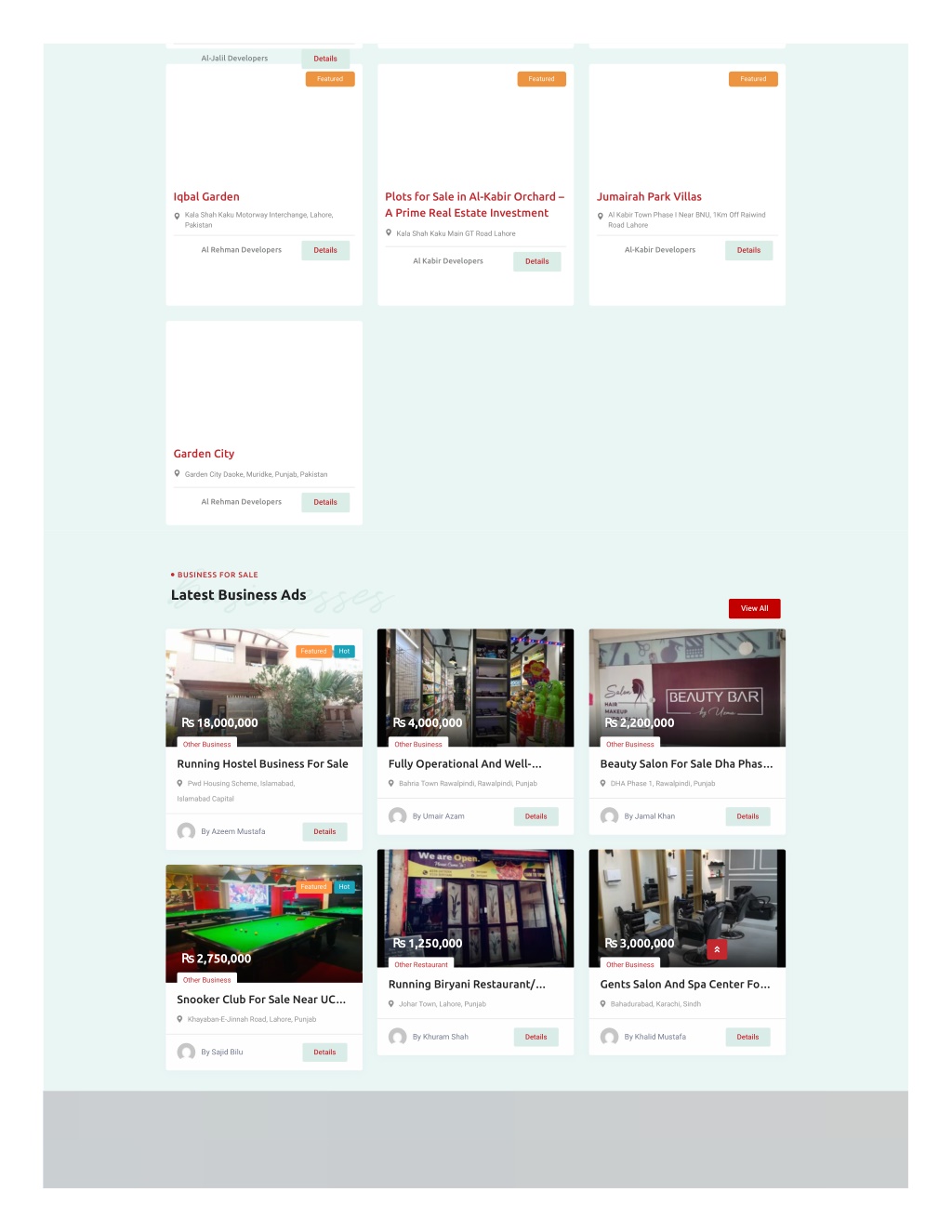Click location pin icon beside Kala Shah Kaku Motorway Interchange
The width and height of the screenshot is (952, 1232).
pos(177,216)
